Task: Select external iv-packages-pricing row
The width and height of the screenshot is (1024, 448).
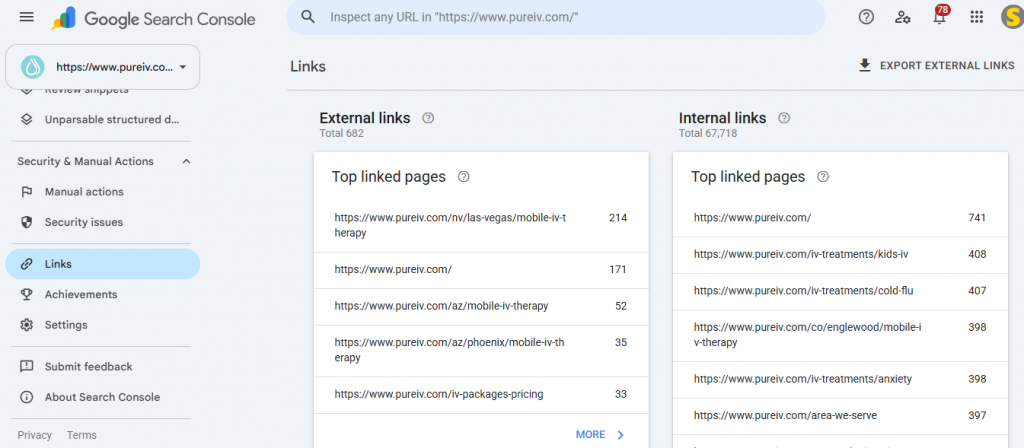Action: [x=481, y=394]
